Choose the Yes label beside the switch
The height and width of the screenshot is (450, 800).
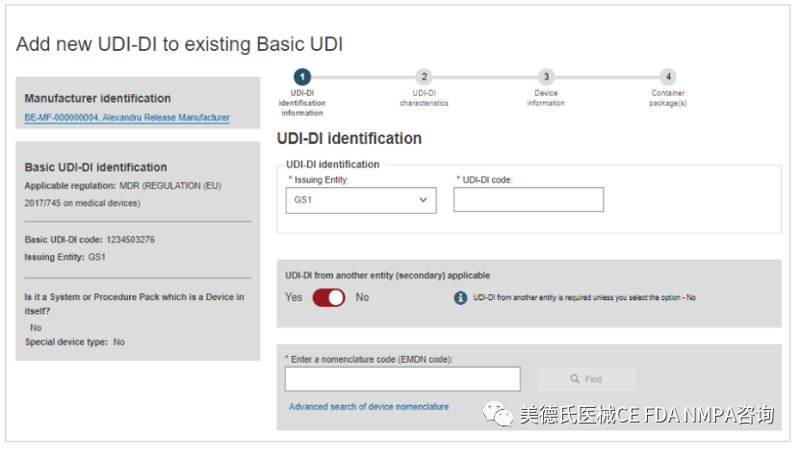[x=293, y=298]
